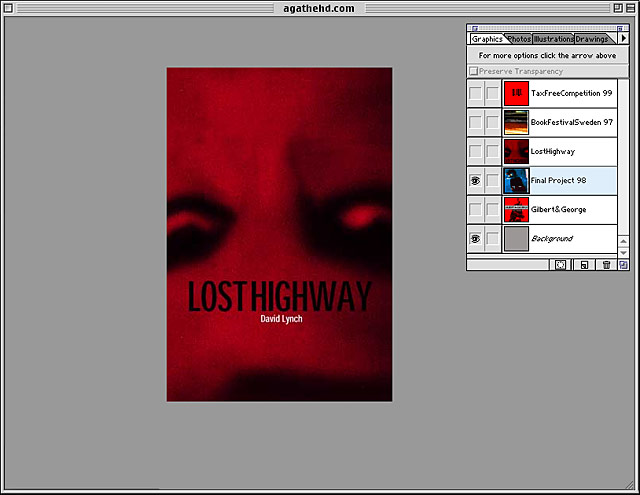Hide the Final Project 98 layer eye
640x495 pixels.
(x=475, y=180)
